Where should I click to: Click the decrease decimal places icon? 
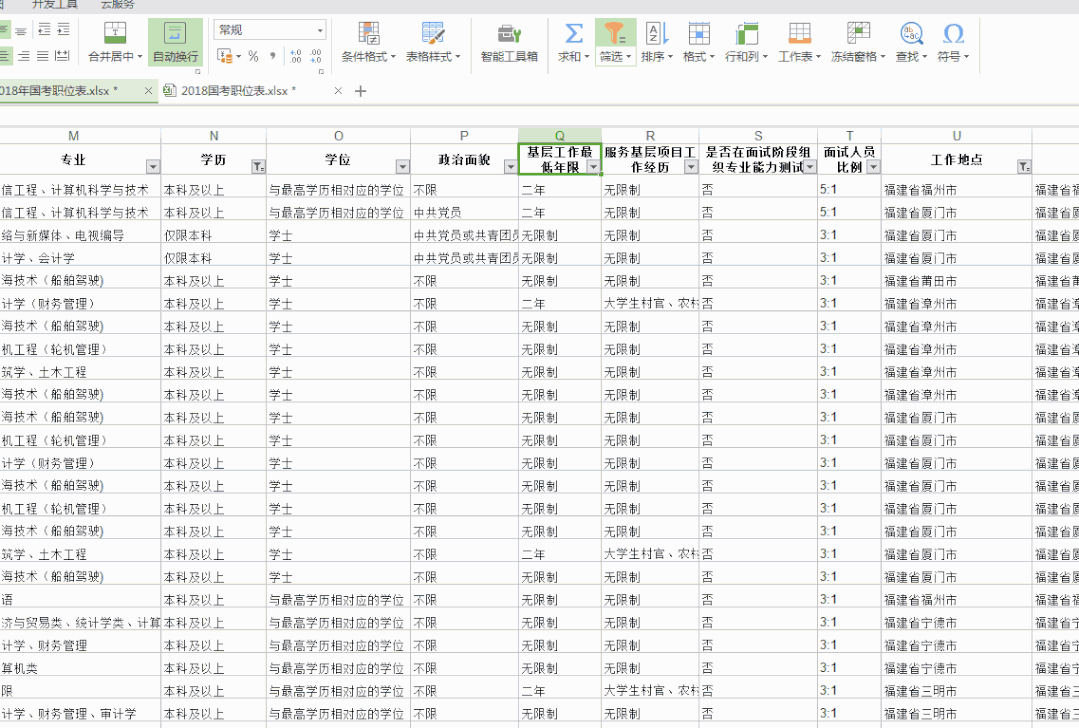[x=316, y=56]
